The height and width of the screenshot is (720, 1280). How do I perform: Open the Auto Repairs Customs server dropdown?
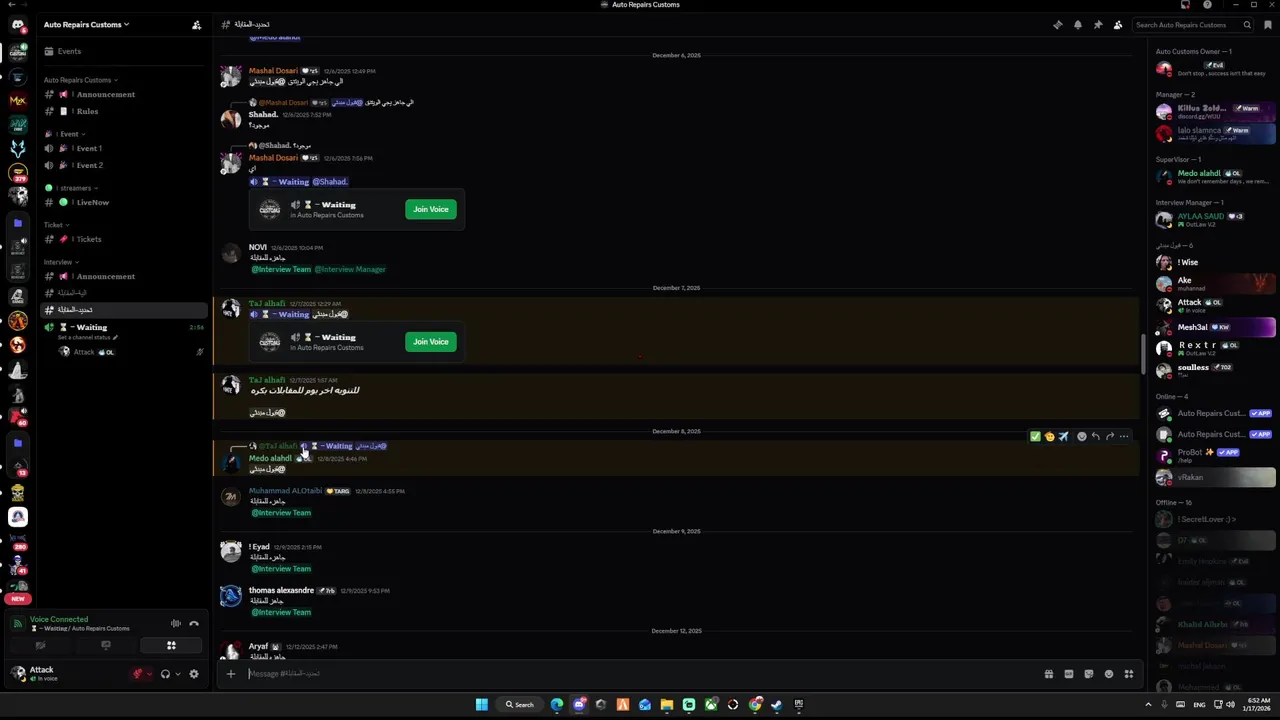click(x=86, y=25)
